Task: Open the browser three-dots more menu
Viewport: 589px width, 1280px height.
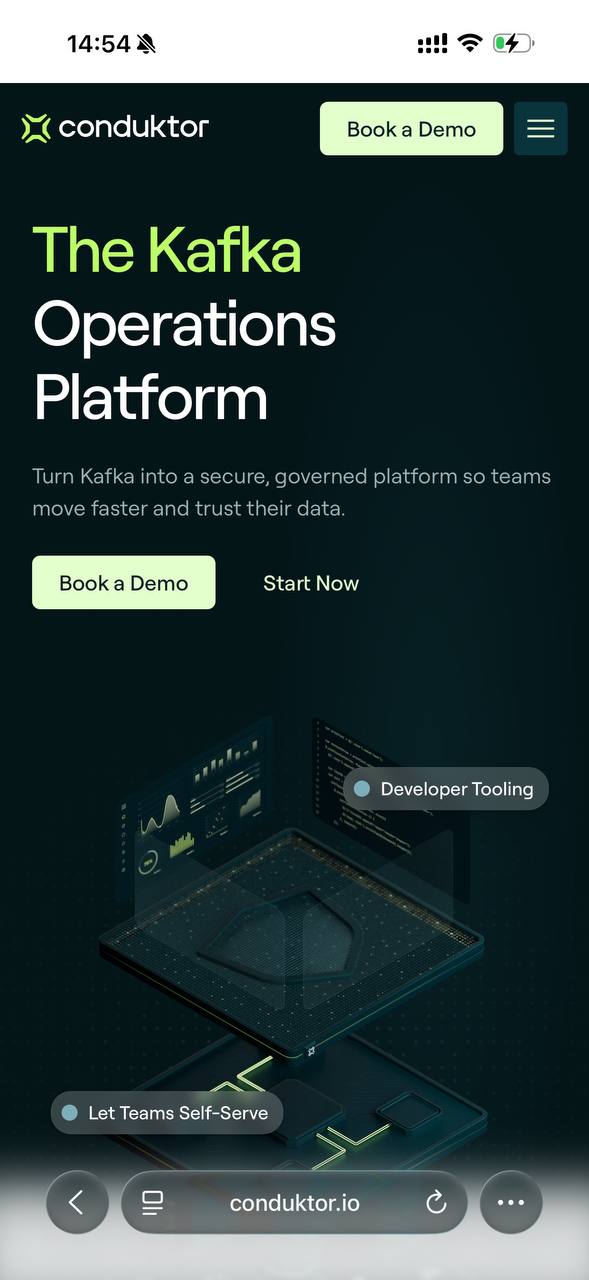Action: [x=511, y=1202]
